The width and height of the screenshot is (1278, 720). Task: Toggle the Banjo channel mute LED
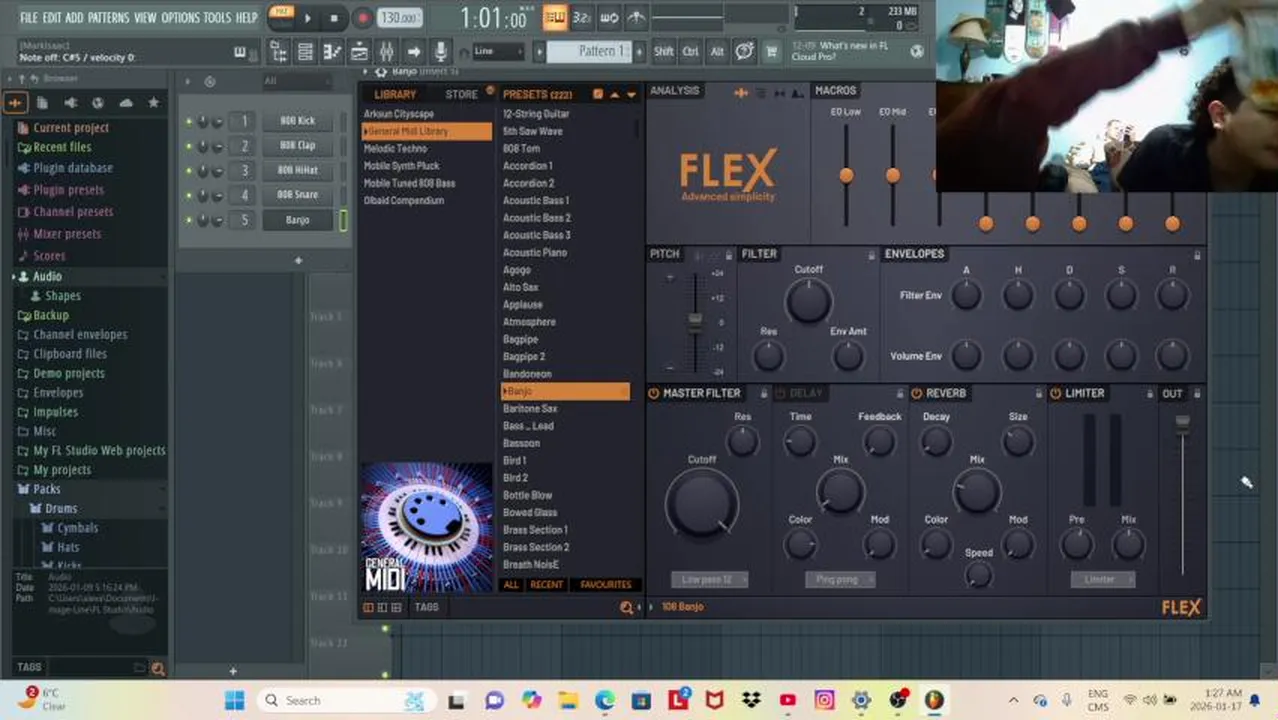[188, 220]
